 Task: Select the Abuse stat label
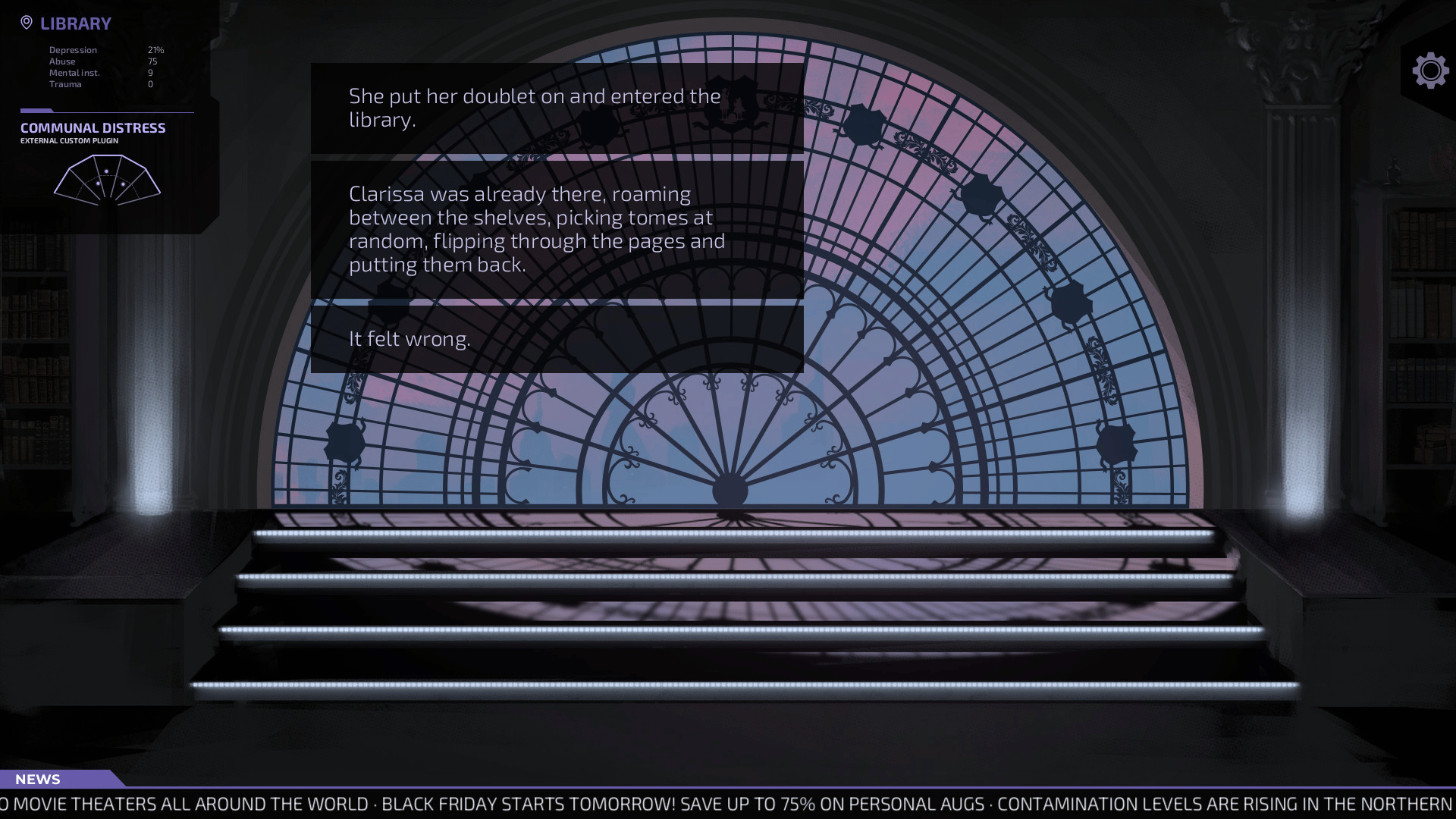62,61
